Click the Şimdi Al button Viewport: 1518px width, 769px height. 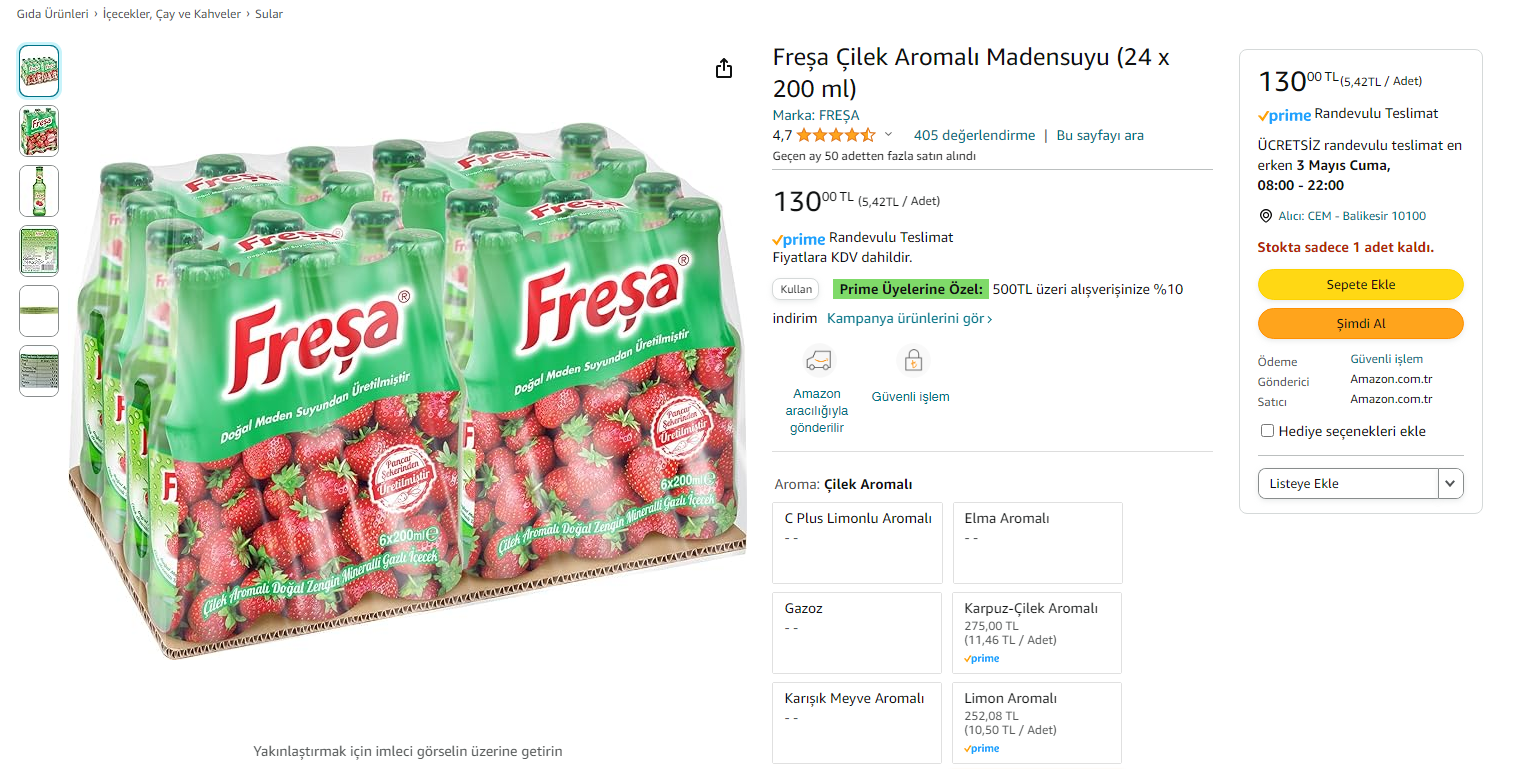pyautogui.click(x=1360, y=324)
